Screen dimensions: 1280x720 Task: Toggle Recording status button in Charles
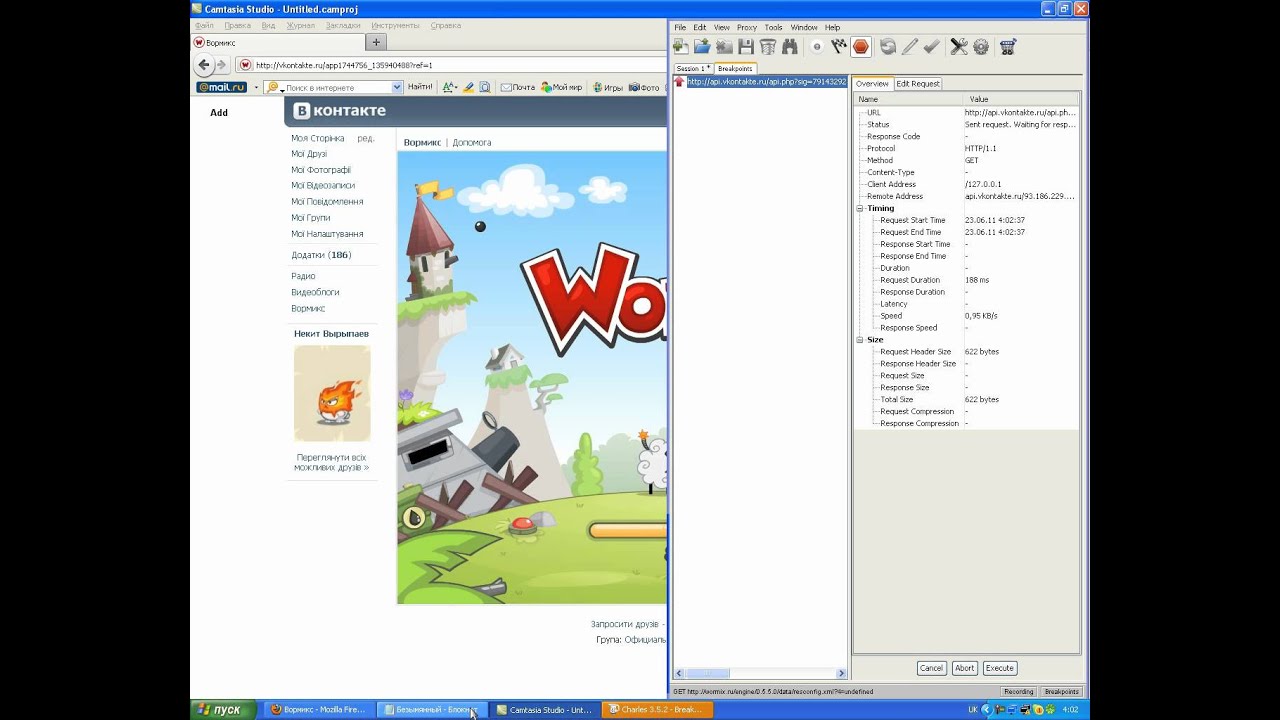[x=1018, y=691]
